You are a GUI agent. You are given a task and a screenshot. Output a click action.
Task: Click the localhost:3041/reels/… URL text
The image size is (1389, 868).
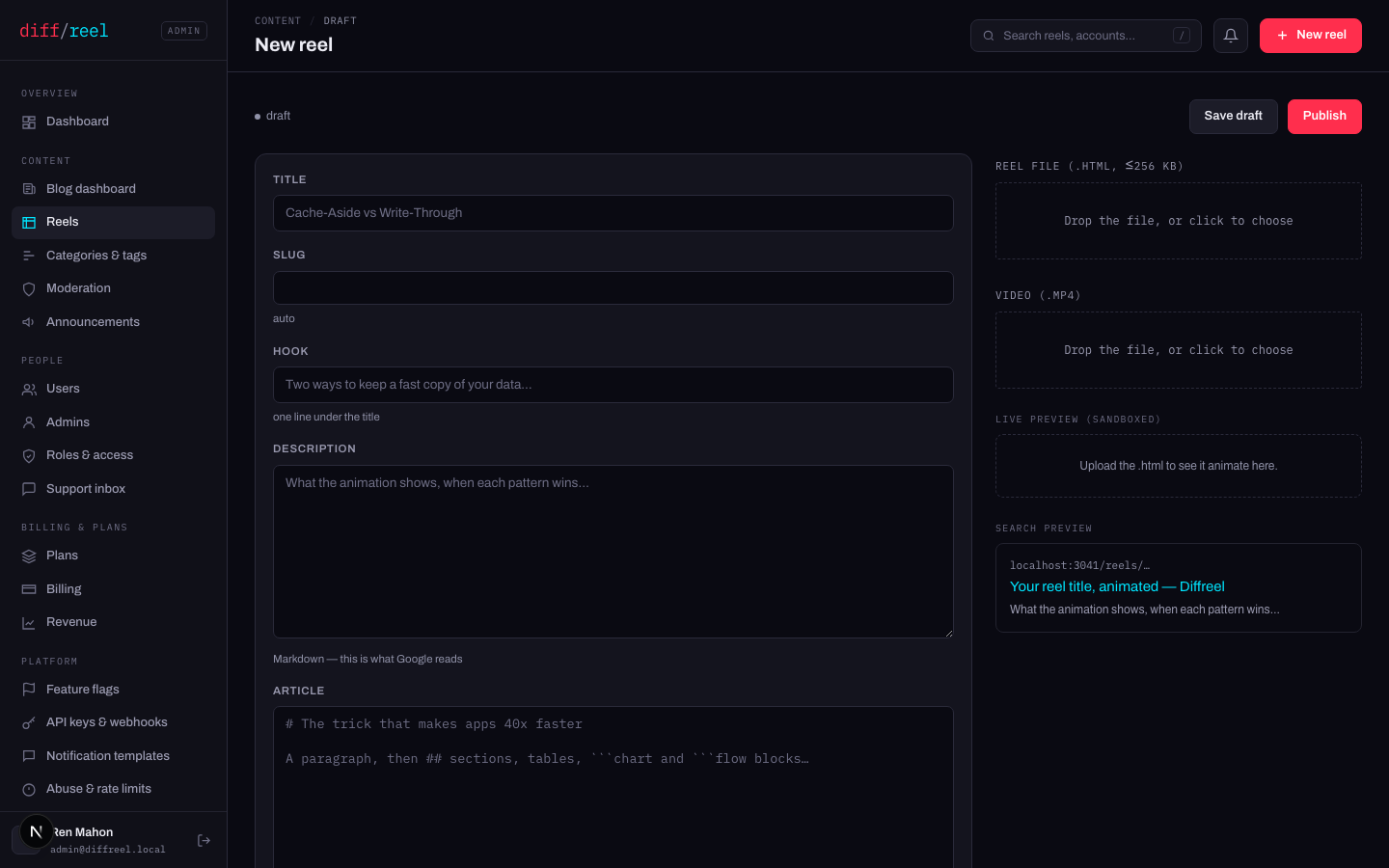click(1079, 565)
